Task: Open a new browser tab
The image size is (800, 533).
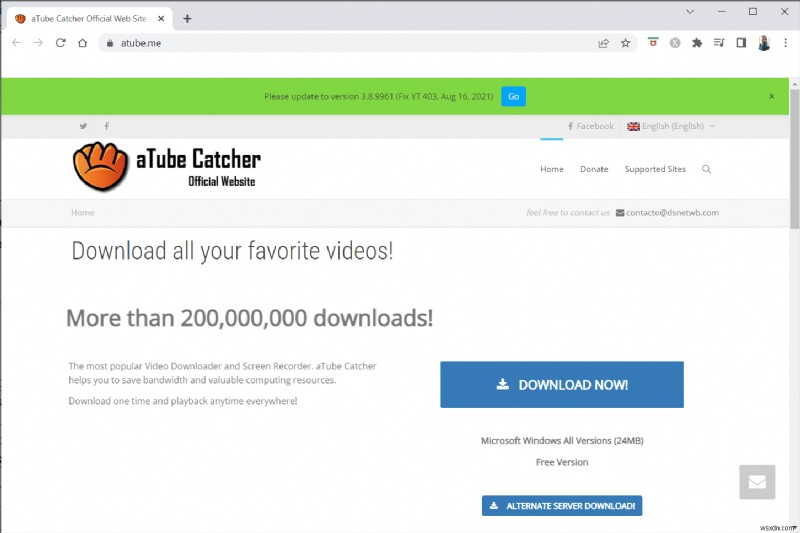Action: [x=187, y=19]
